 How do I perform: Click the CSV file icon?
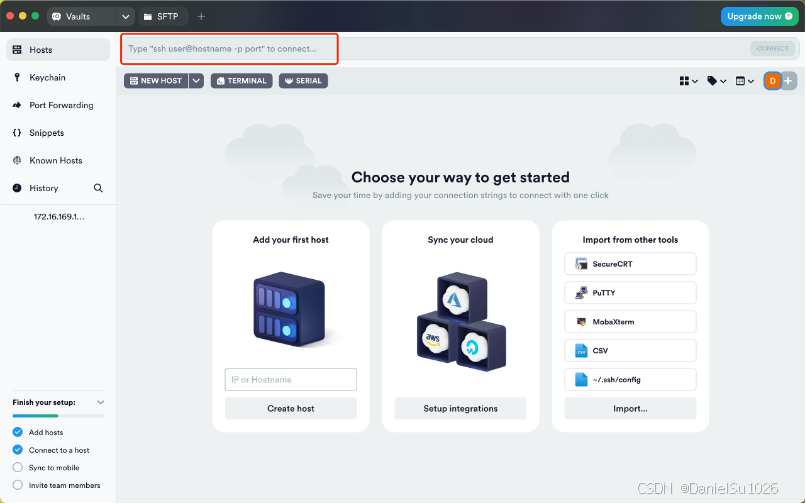pyautogui.click(x=581, y=351)
